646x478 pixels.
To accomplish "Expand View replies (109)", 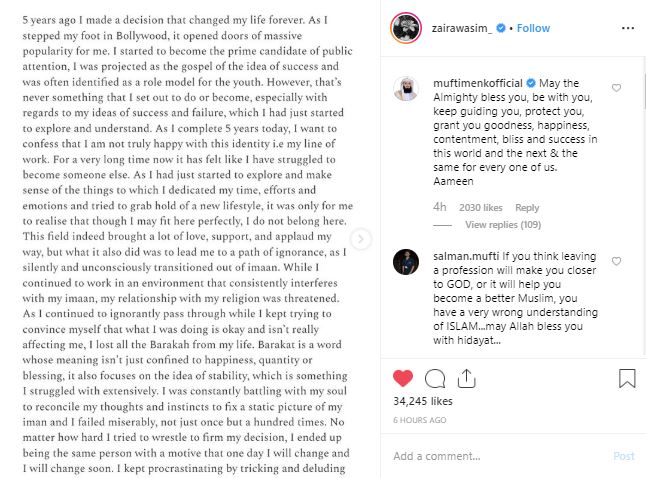I will (502, 225).
